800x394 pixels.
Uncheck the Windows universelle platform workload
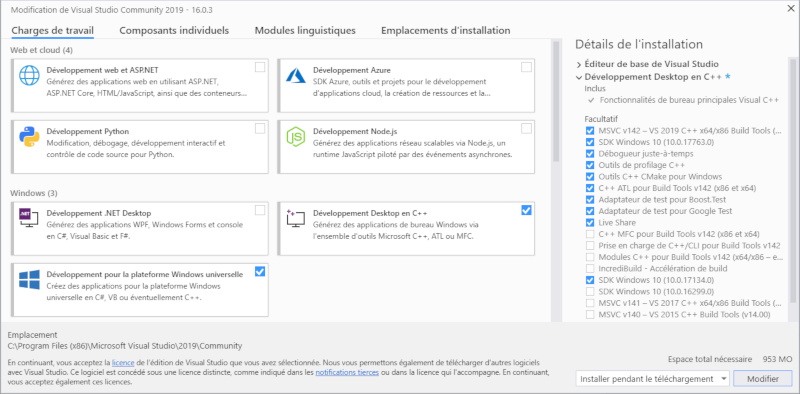pos(260,271)
